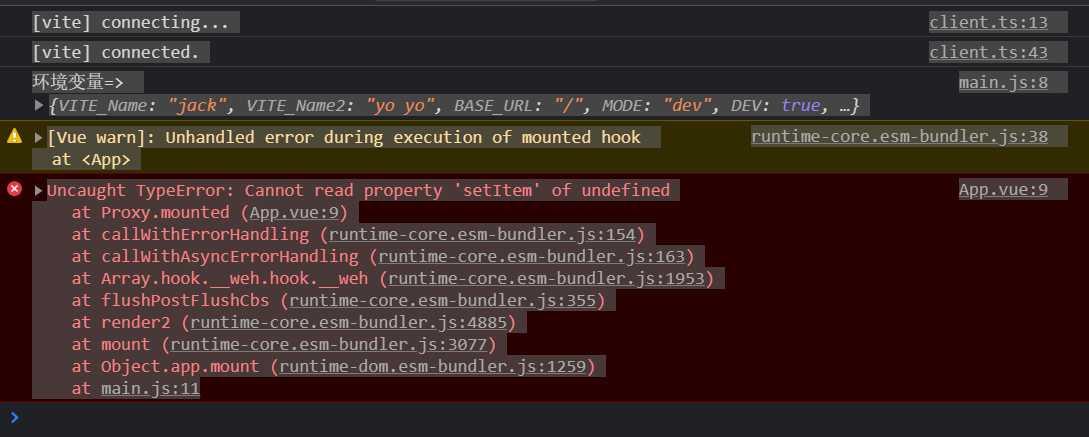Click the console prompt input line
Image resolution: width=1089 pixels, height=437 pixels.
pos(540,418)
